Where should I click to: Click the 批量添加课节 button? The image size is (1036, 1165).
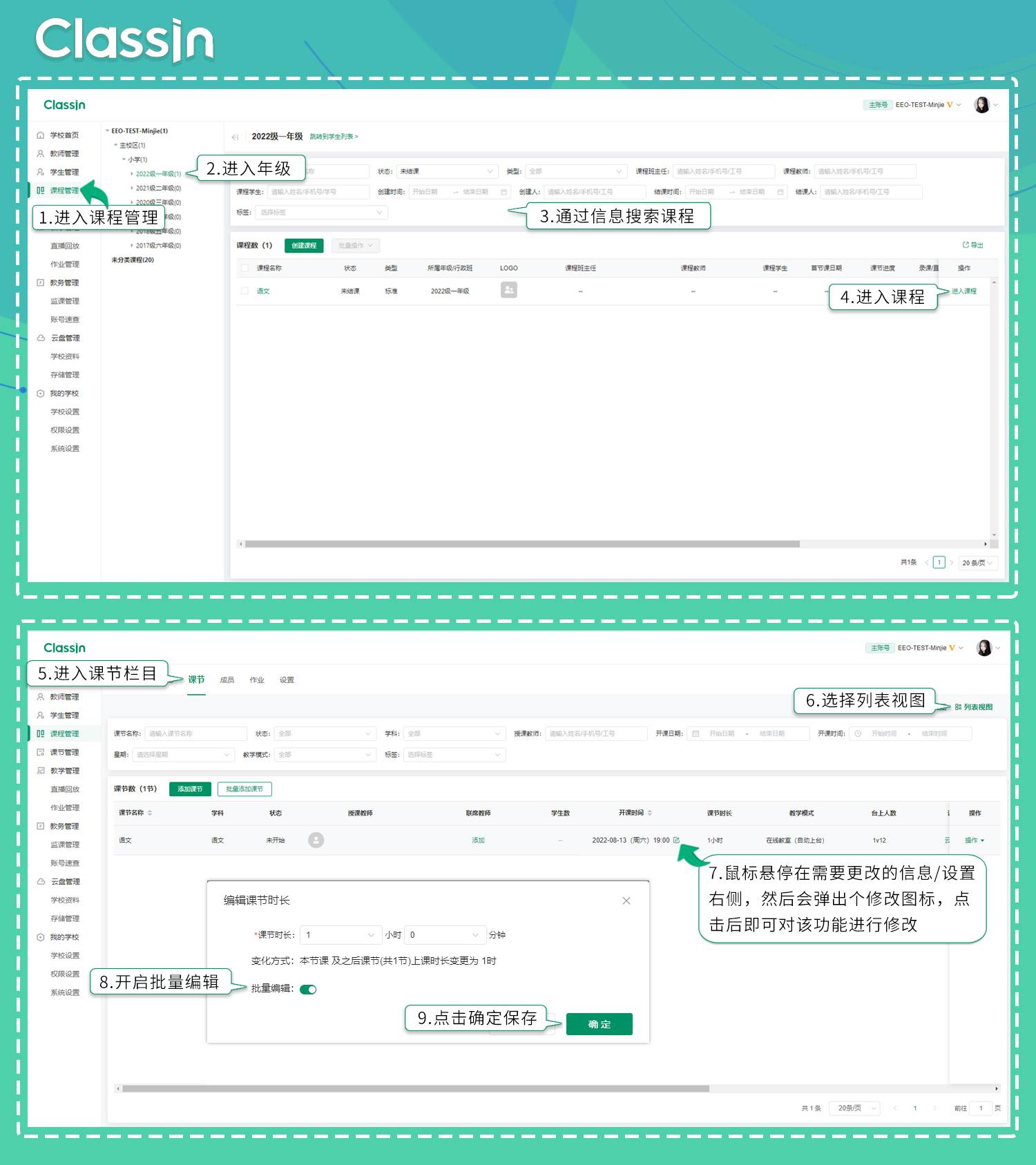coord(244,789)
